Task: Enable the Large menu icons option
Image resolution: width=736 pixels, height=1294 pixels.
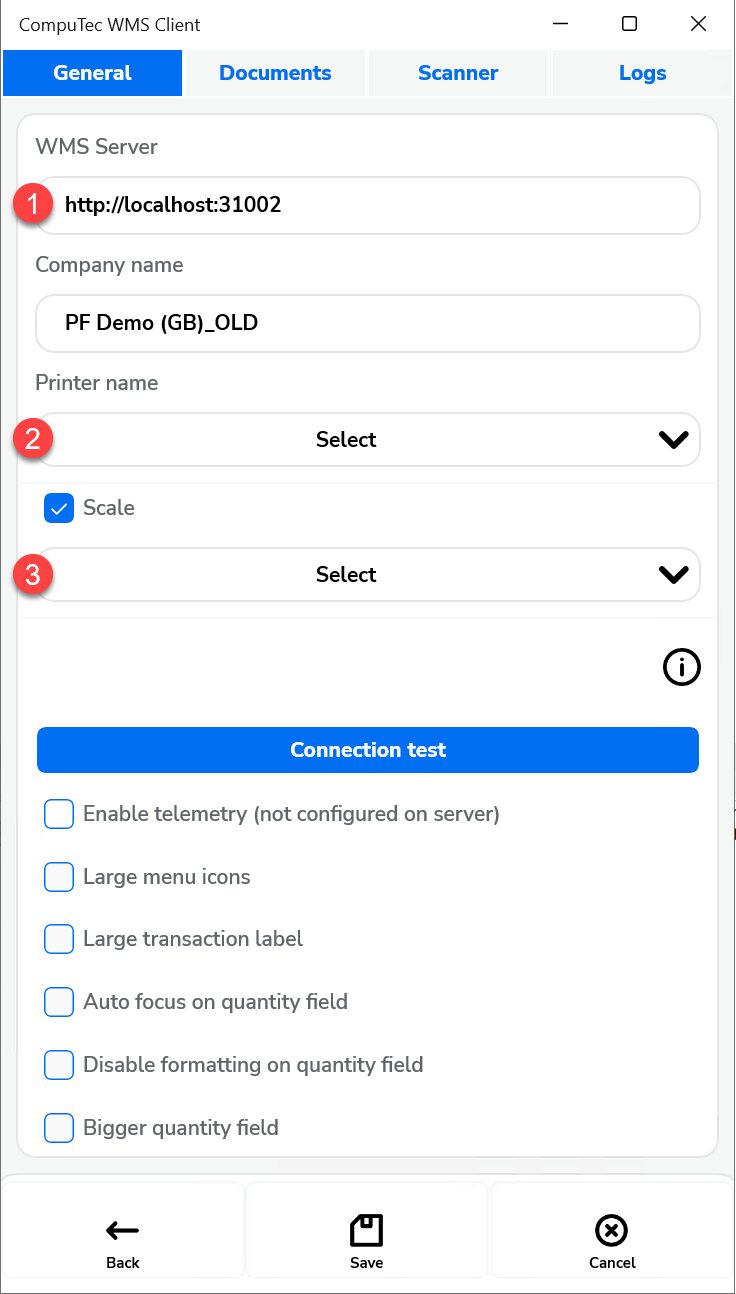Action: (58, 877)
